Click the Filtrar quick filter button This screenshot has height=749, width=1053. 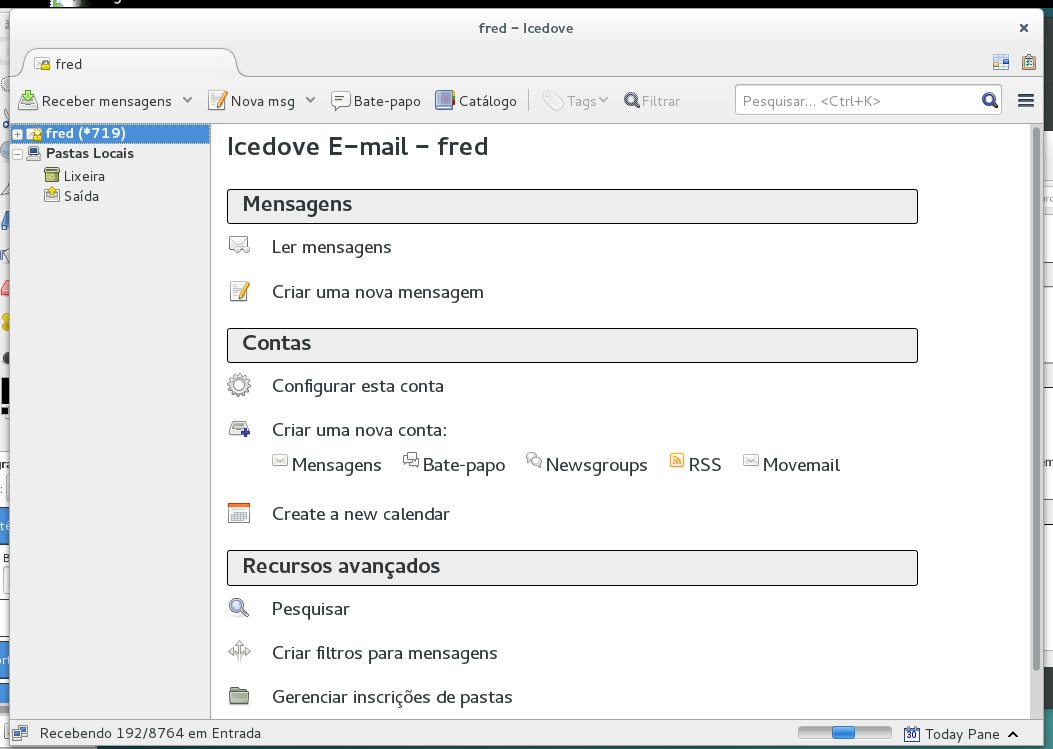point(652,101)
